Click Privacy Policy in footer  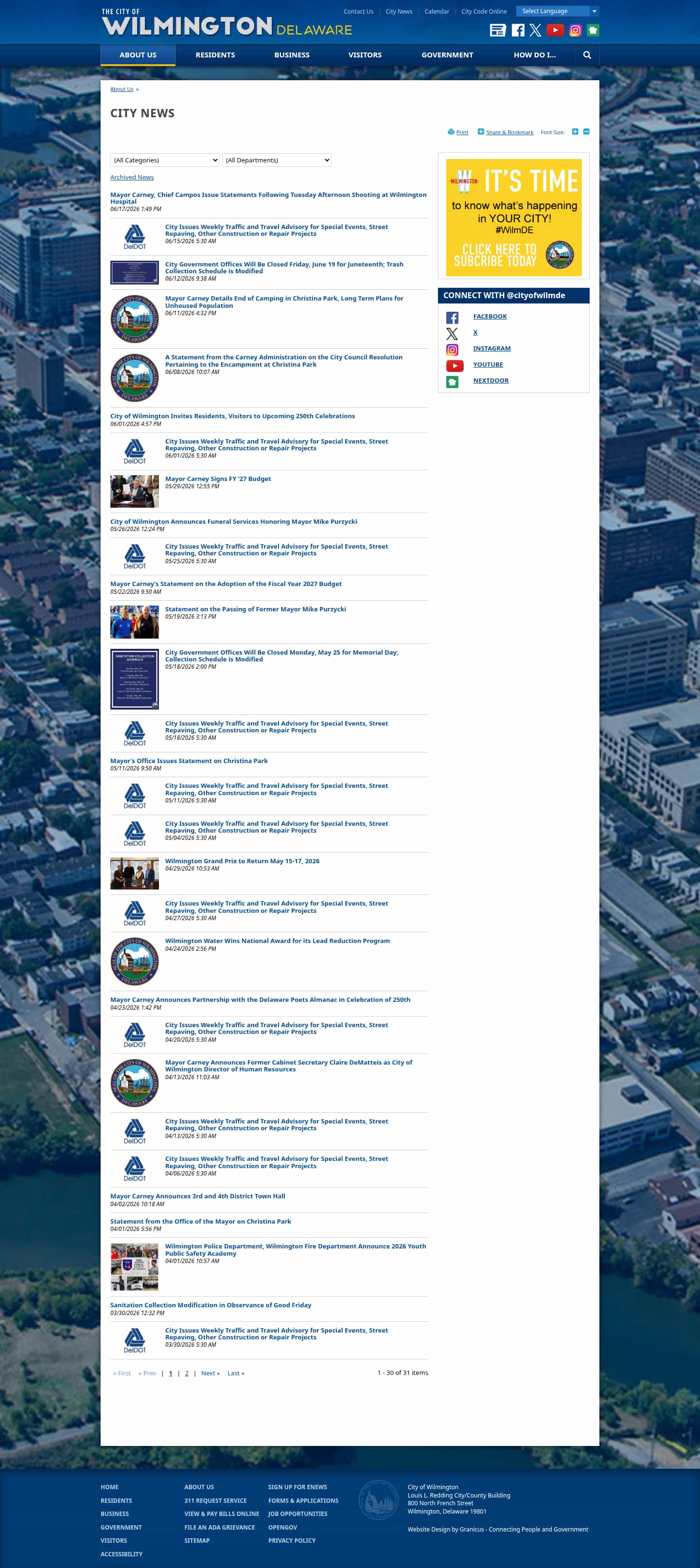tap(292, 1541)
